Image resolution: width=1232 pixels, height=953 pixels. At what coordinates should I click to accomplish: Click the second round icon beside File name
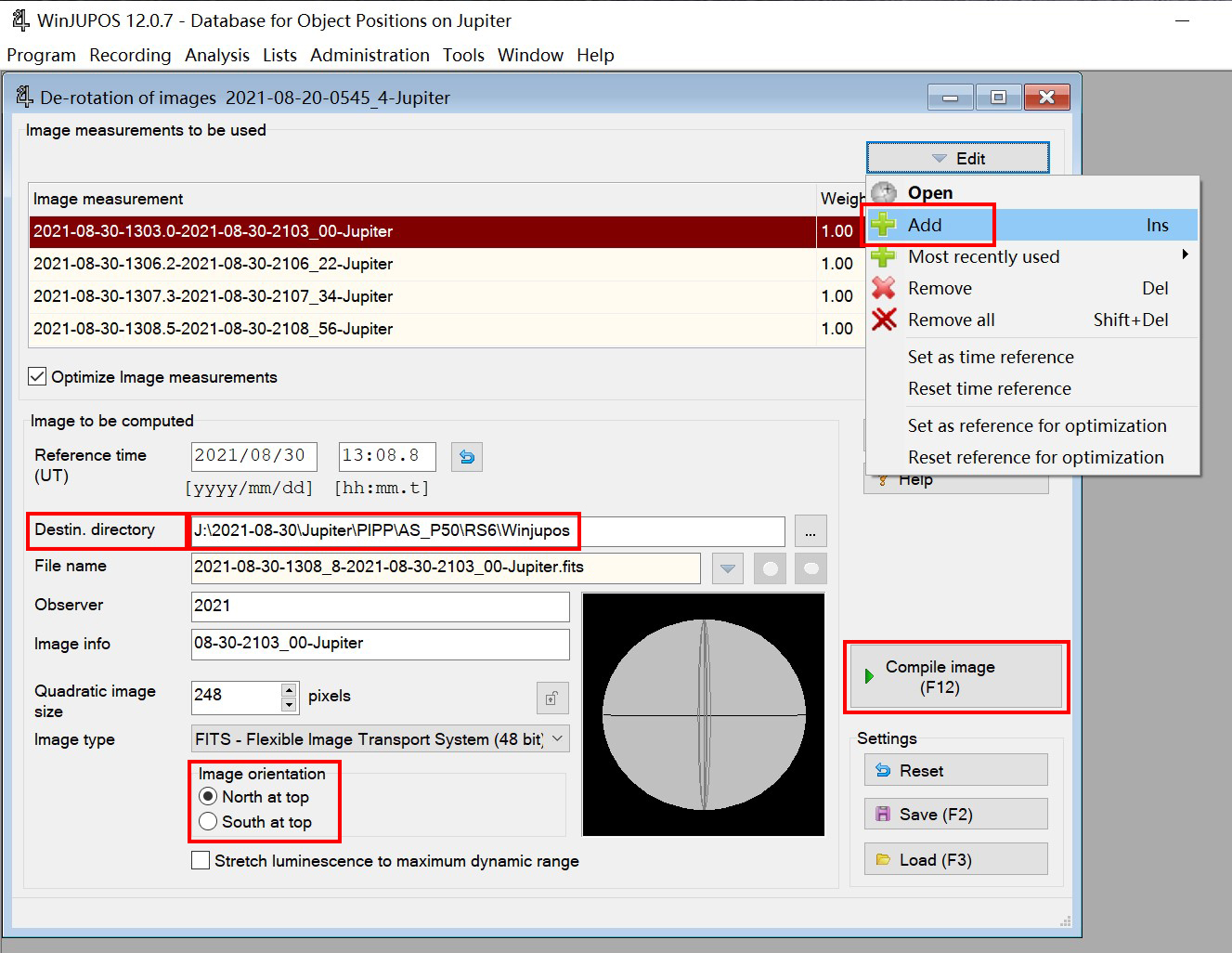(811, 568)
